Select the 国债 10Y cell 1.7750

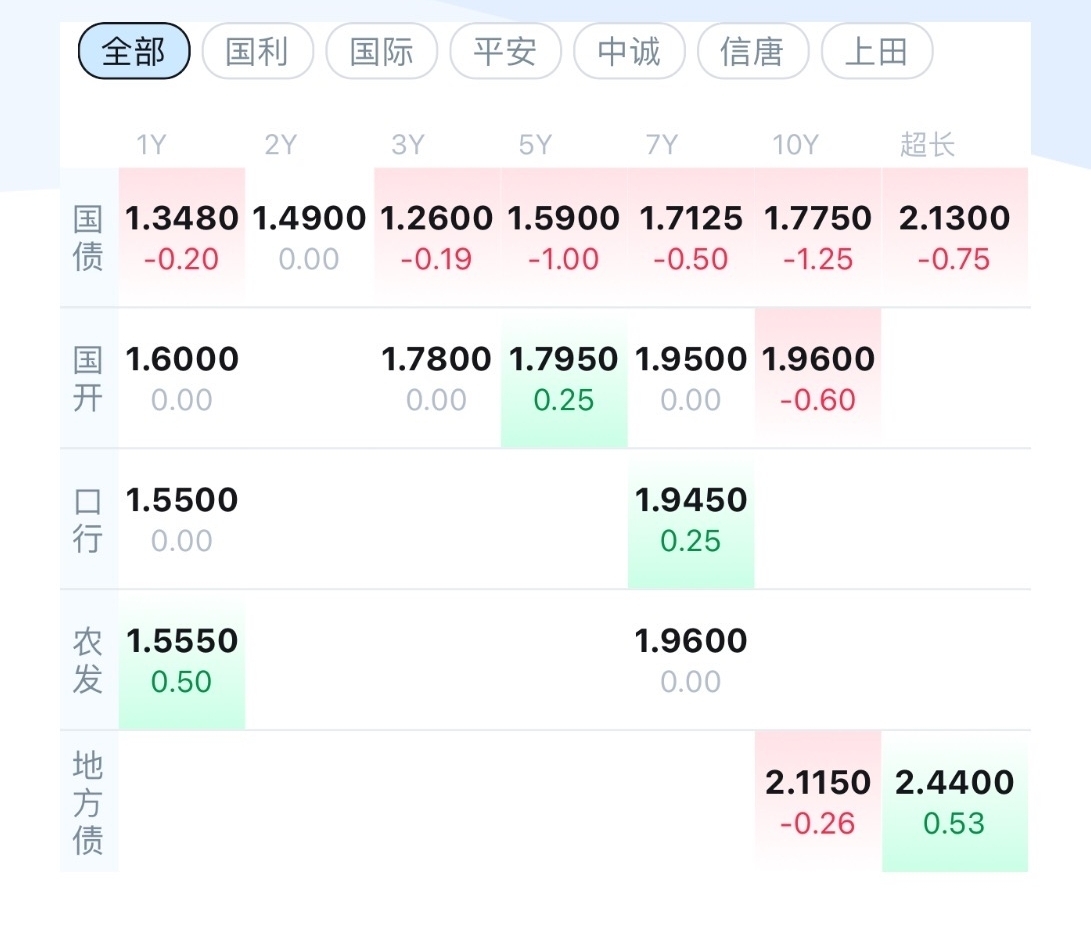818,236
